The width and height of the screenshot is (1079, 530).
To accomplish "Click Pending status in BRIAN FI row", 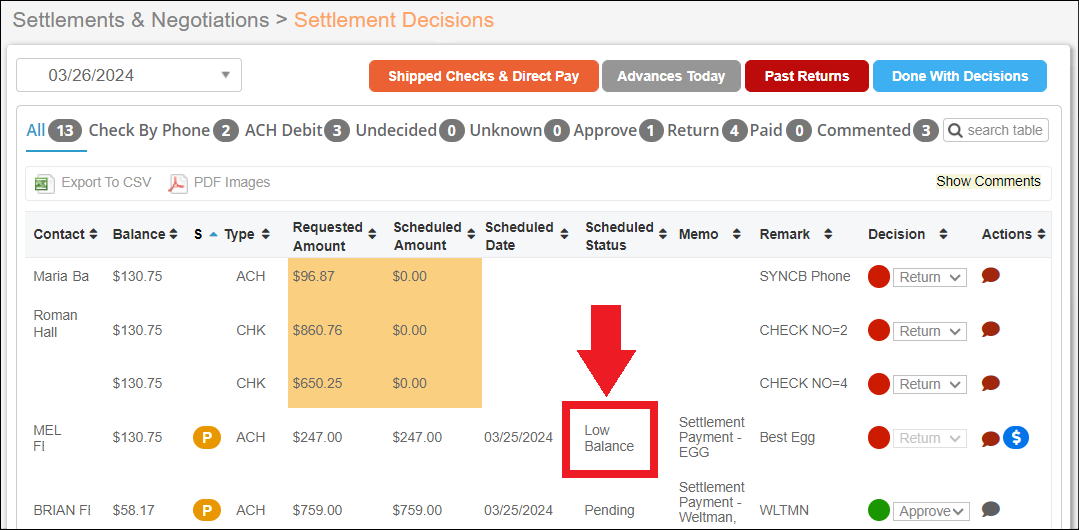I will (x=609, y=511).
